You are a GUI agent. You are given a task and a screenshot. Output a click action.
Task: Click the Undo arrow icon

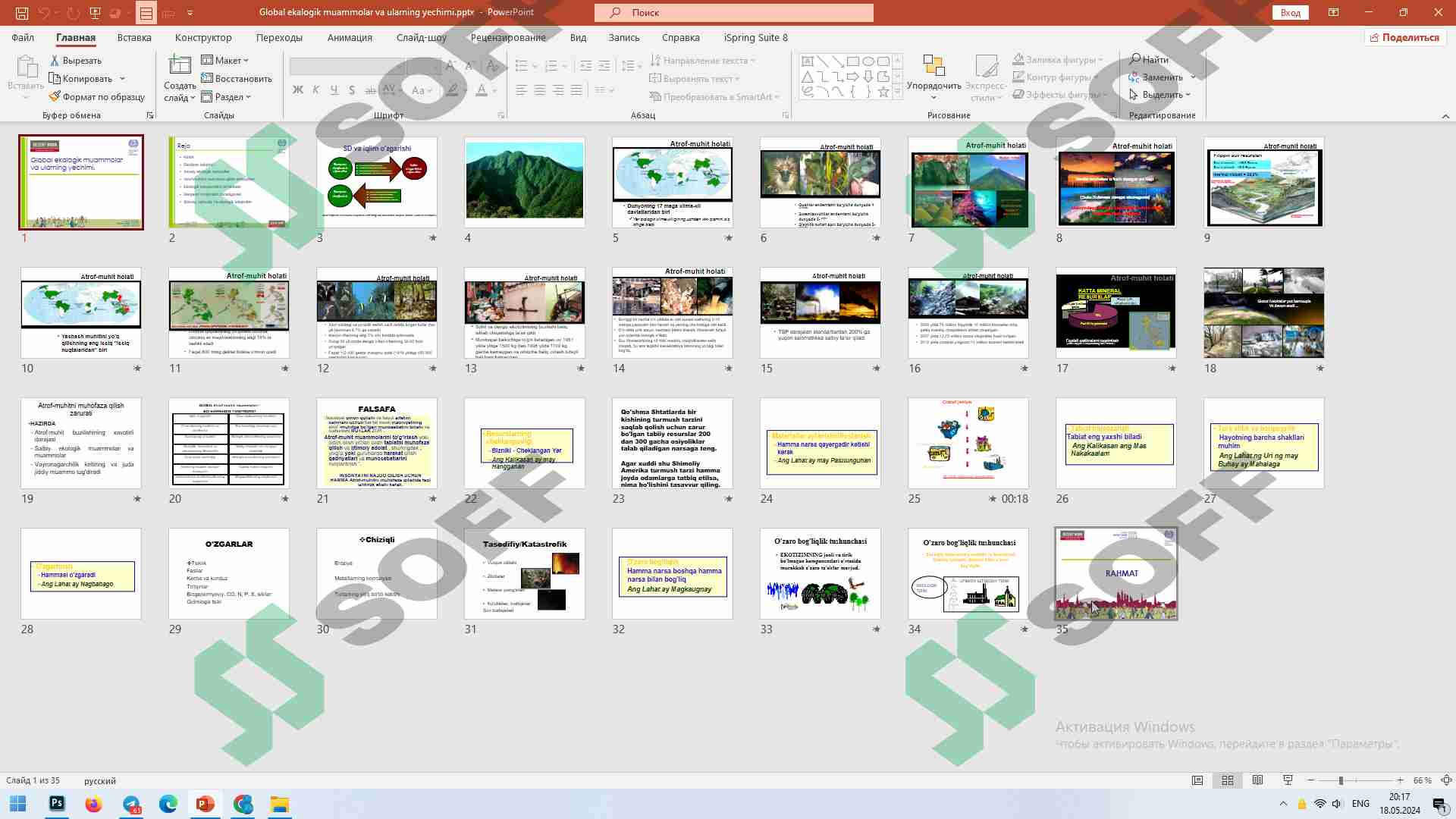pos(44,13)
